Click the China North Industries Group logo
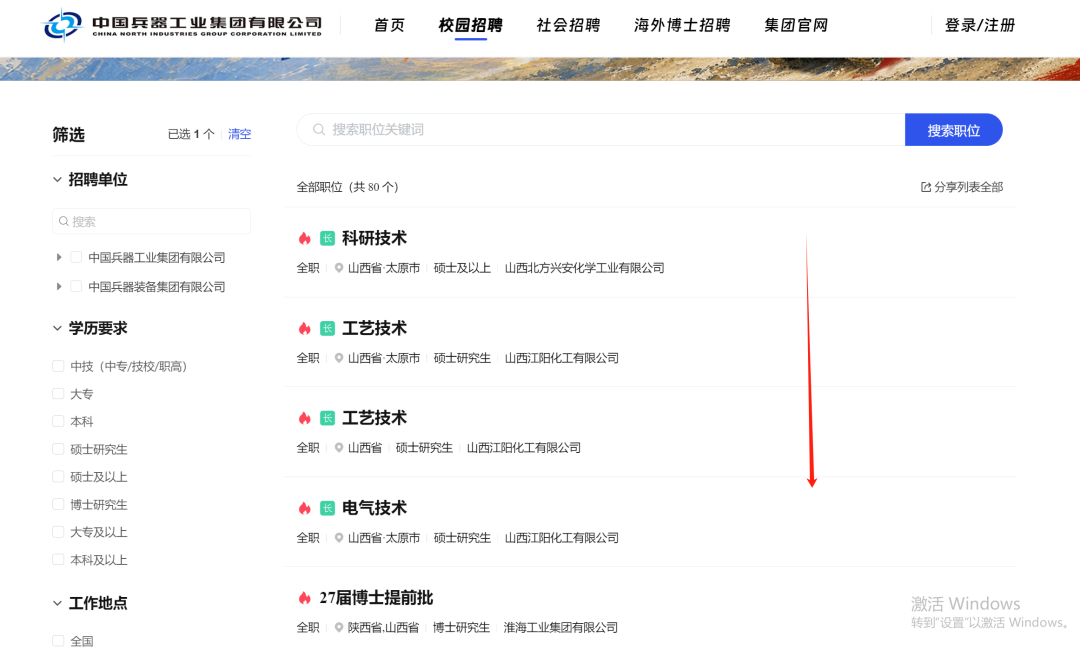The image size is (1080, 656). (x=182, y=25)
